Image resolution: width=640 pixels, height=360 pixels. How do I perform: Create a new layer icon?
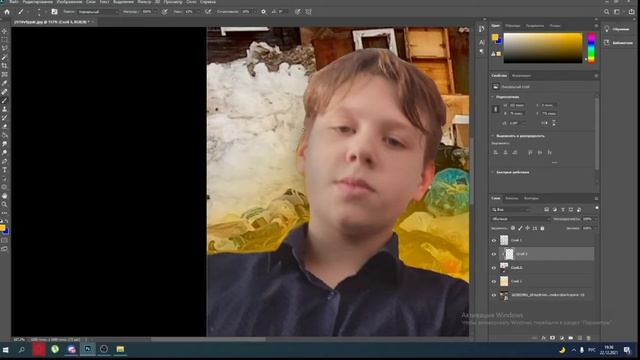coord(580,338)
